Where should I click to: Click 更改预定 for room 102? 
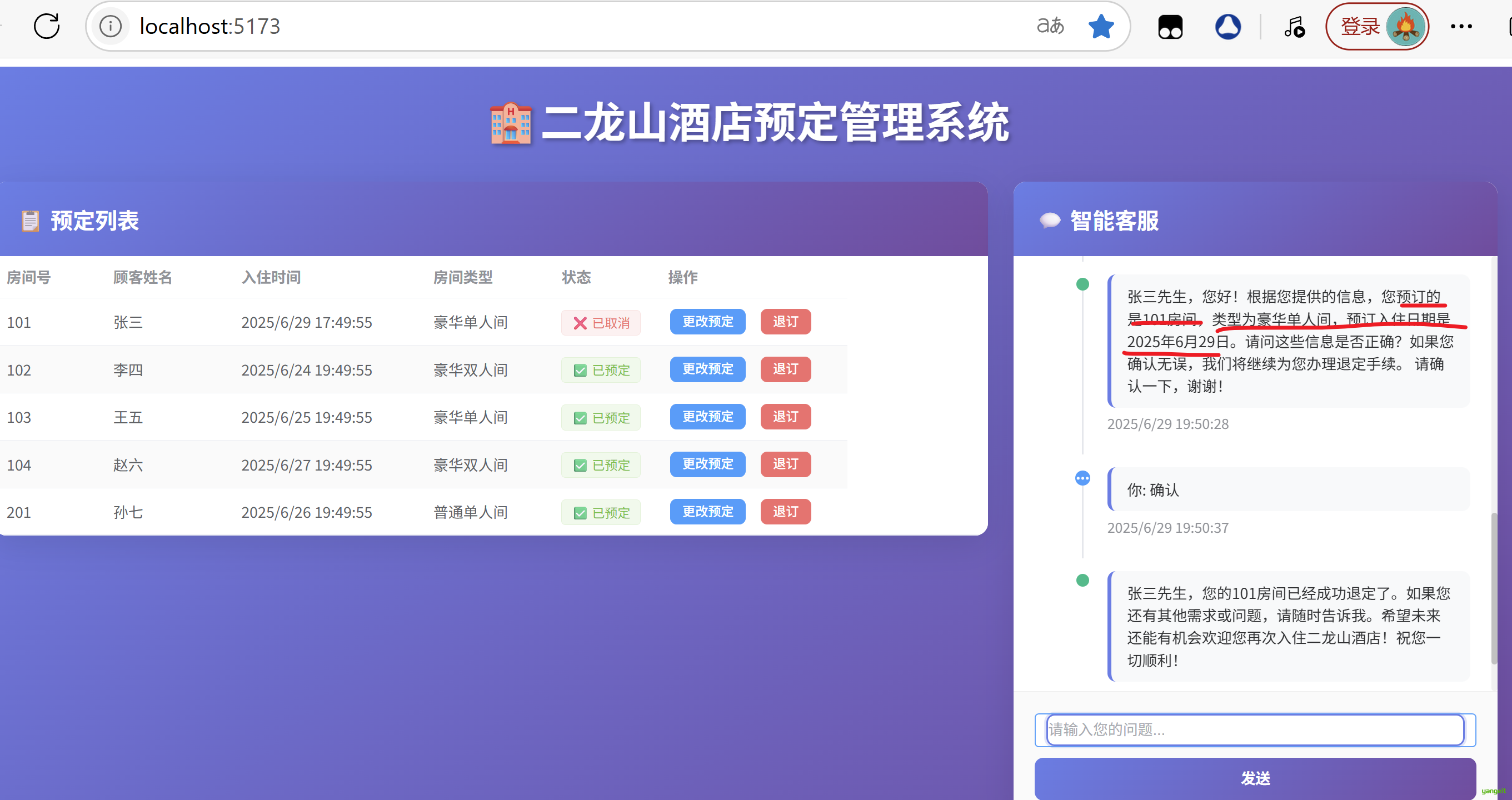tap(707, 369)
